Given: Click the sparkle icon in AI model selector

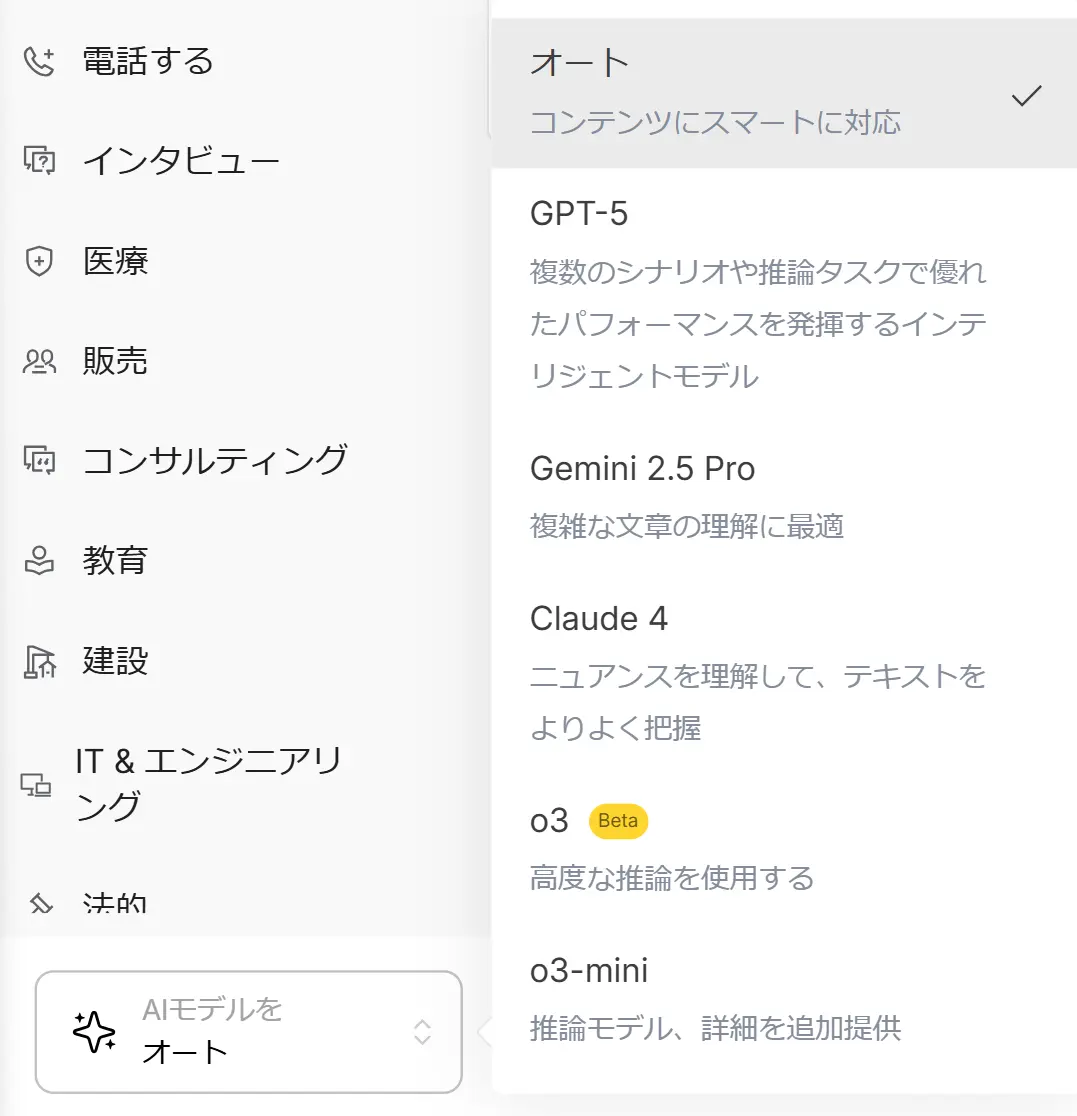Looking at the screenshot, I should [94, 1032].
